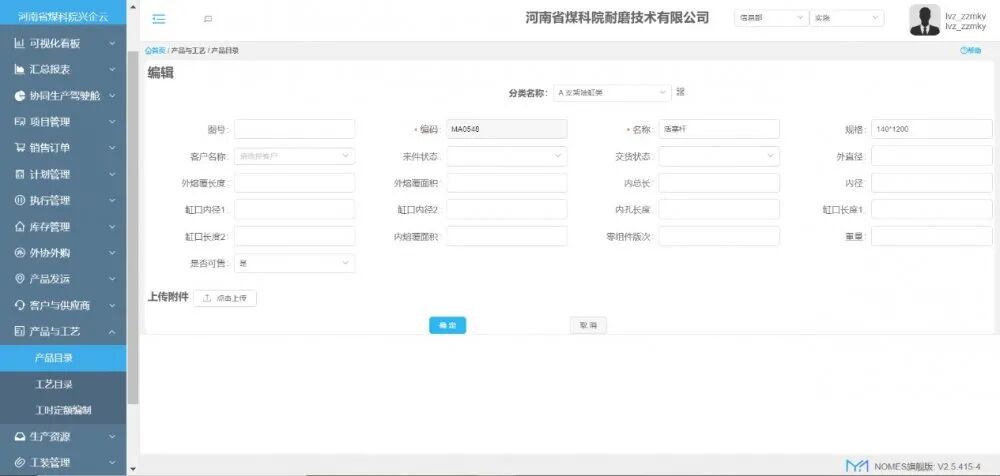Viewport: 1000px width, 476px height.
Task: Click the sidebar scrollbar up arrow
Action: pyautogui.click(x=133, y=8)
